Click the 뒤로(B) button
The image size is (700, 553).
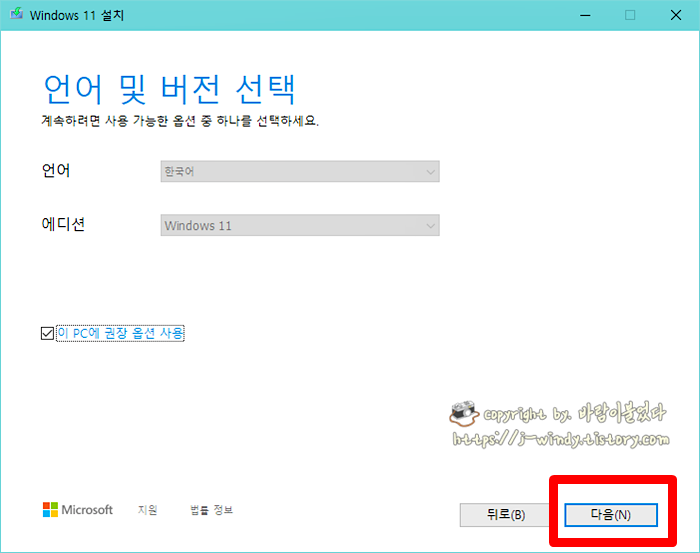click(505, 515)
